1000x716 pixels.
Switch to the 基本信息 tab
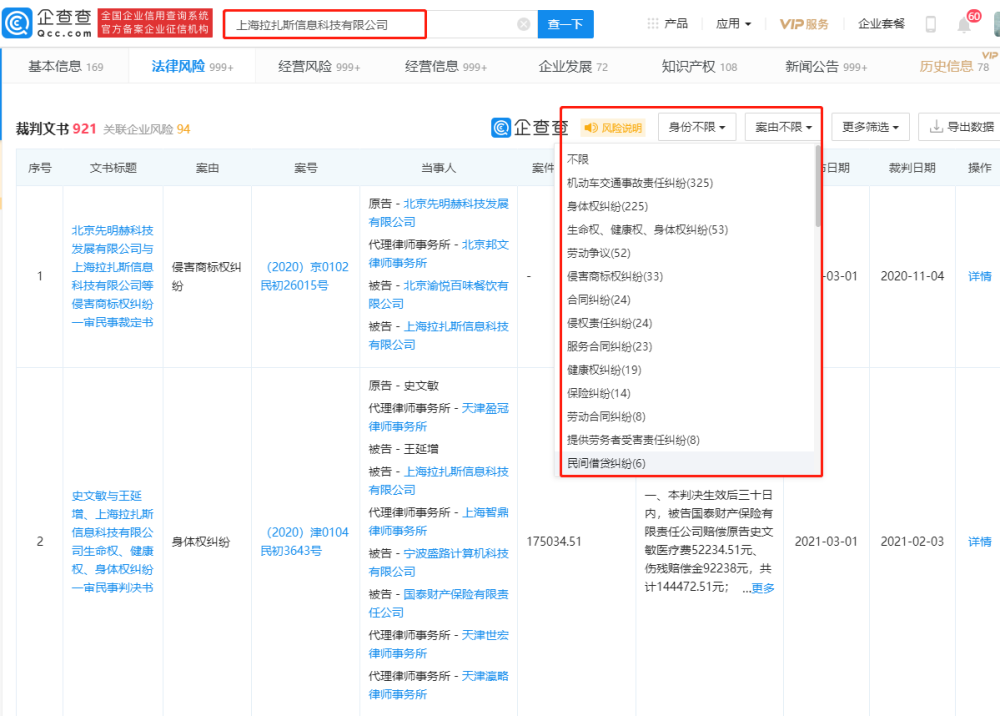[x=66, y=67]
